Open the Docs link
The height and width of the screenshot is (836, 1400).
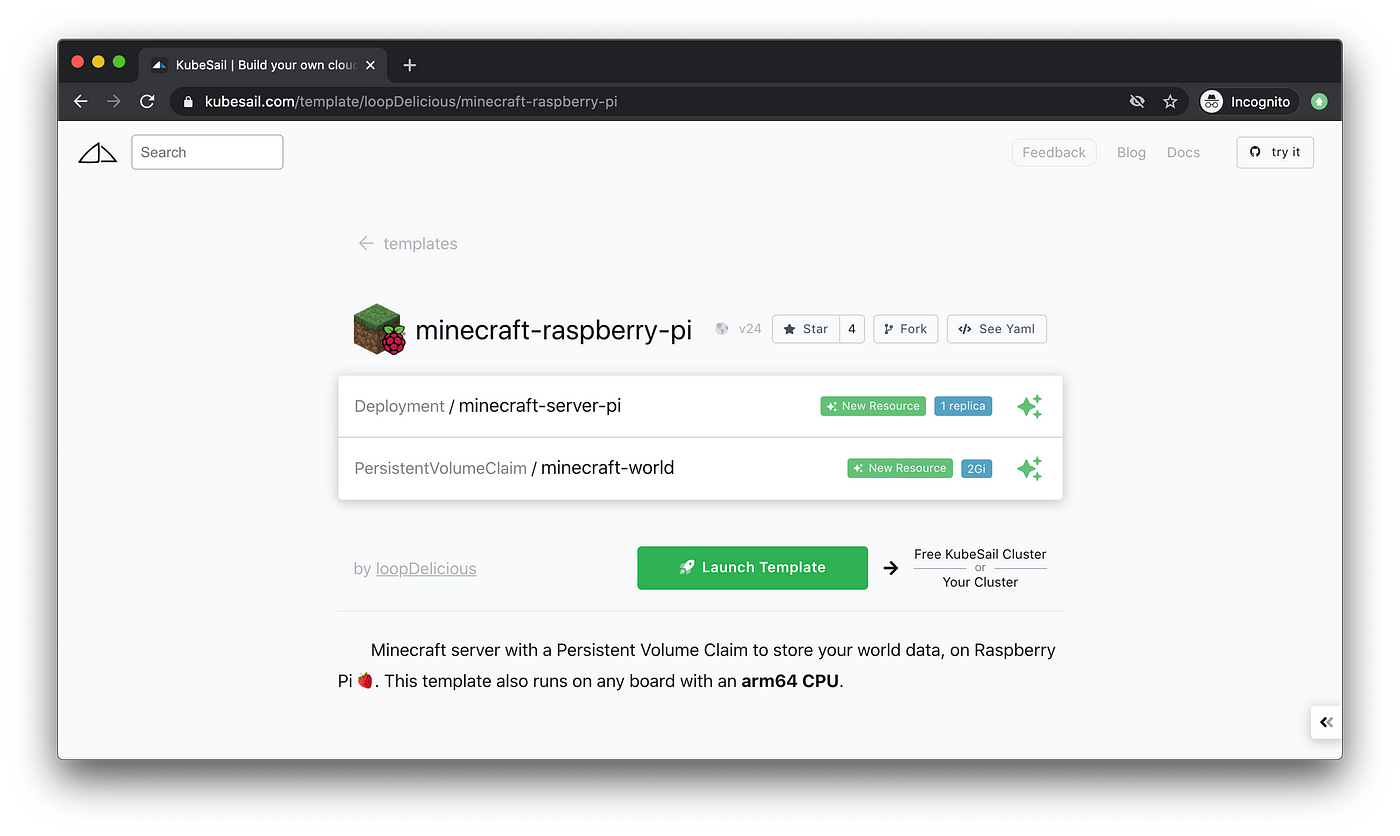pyautogui.click(x=1183, y=152)
